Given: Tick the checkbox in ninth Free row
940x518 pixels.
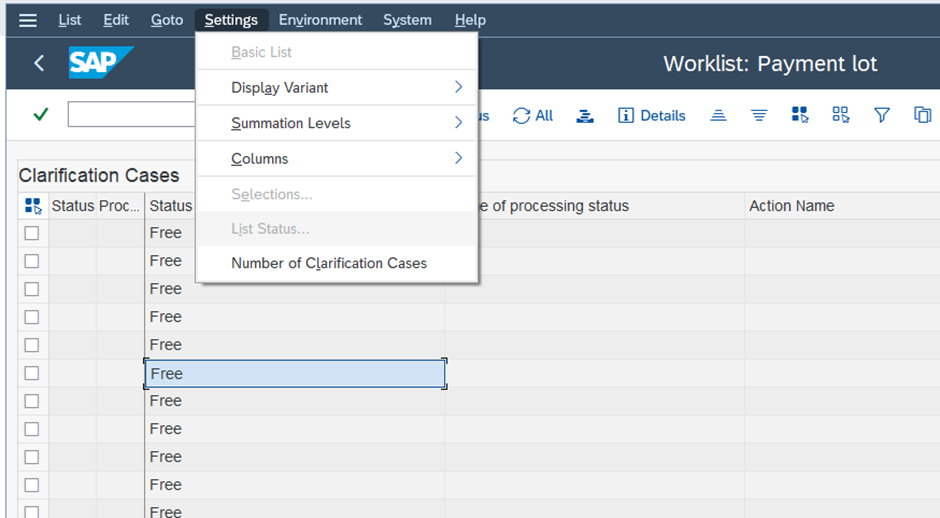Looking at the screenshot, I should tap(32, 457).
